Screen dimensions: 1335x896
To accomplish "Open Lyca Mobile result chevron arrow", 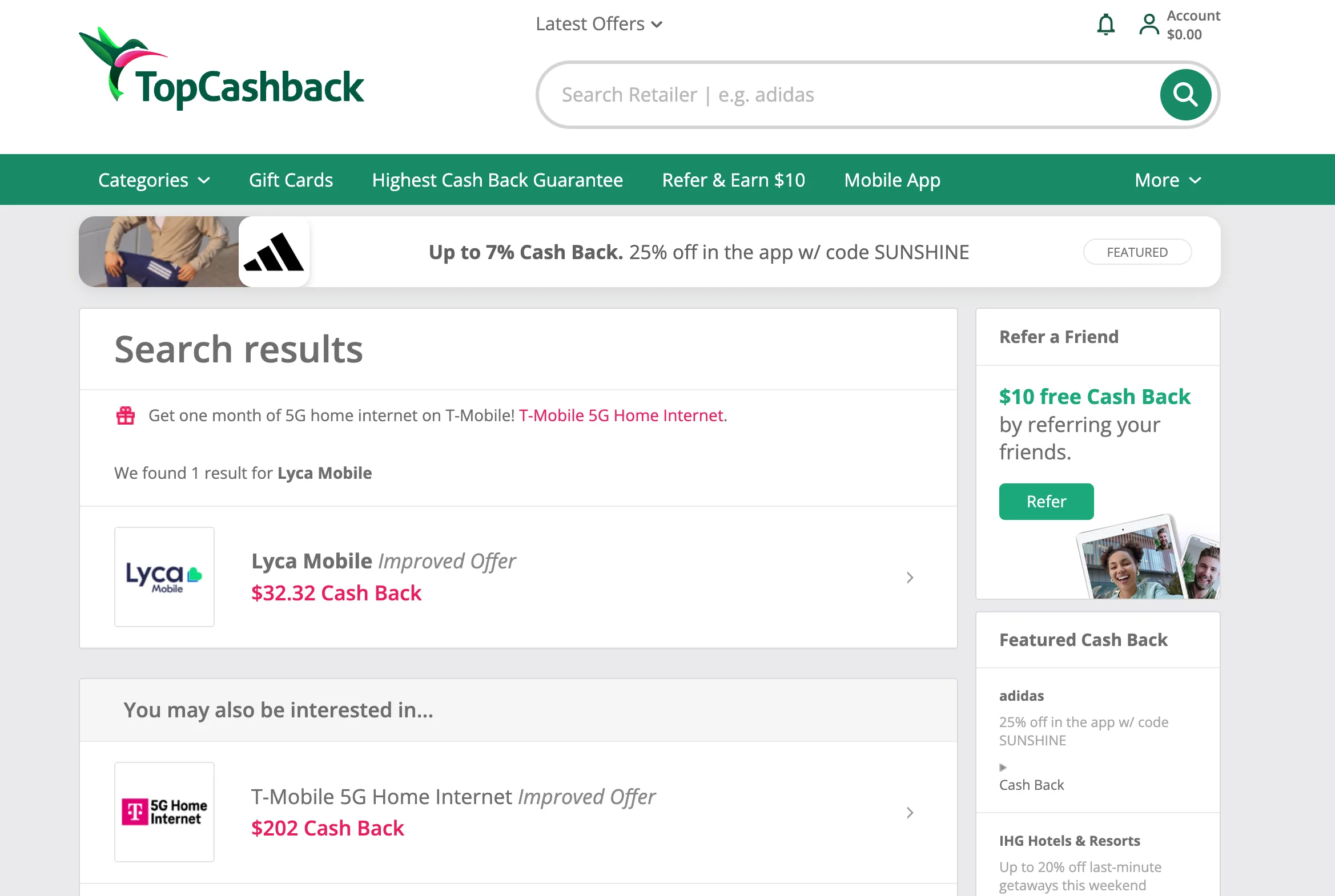I will 910,577.
